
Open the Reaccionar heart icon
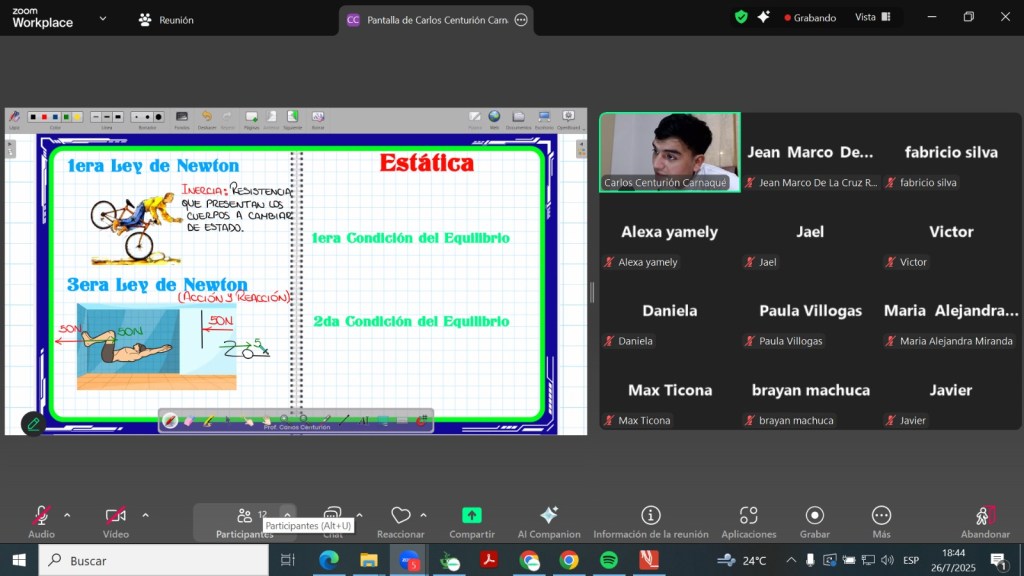pyautogui.click(x=400, y=515)
